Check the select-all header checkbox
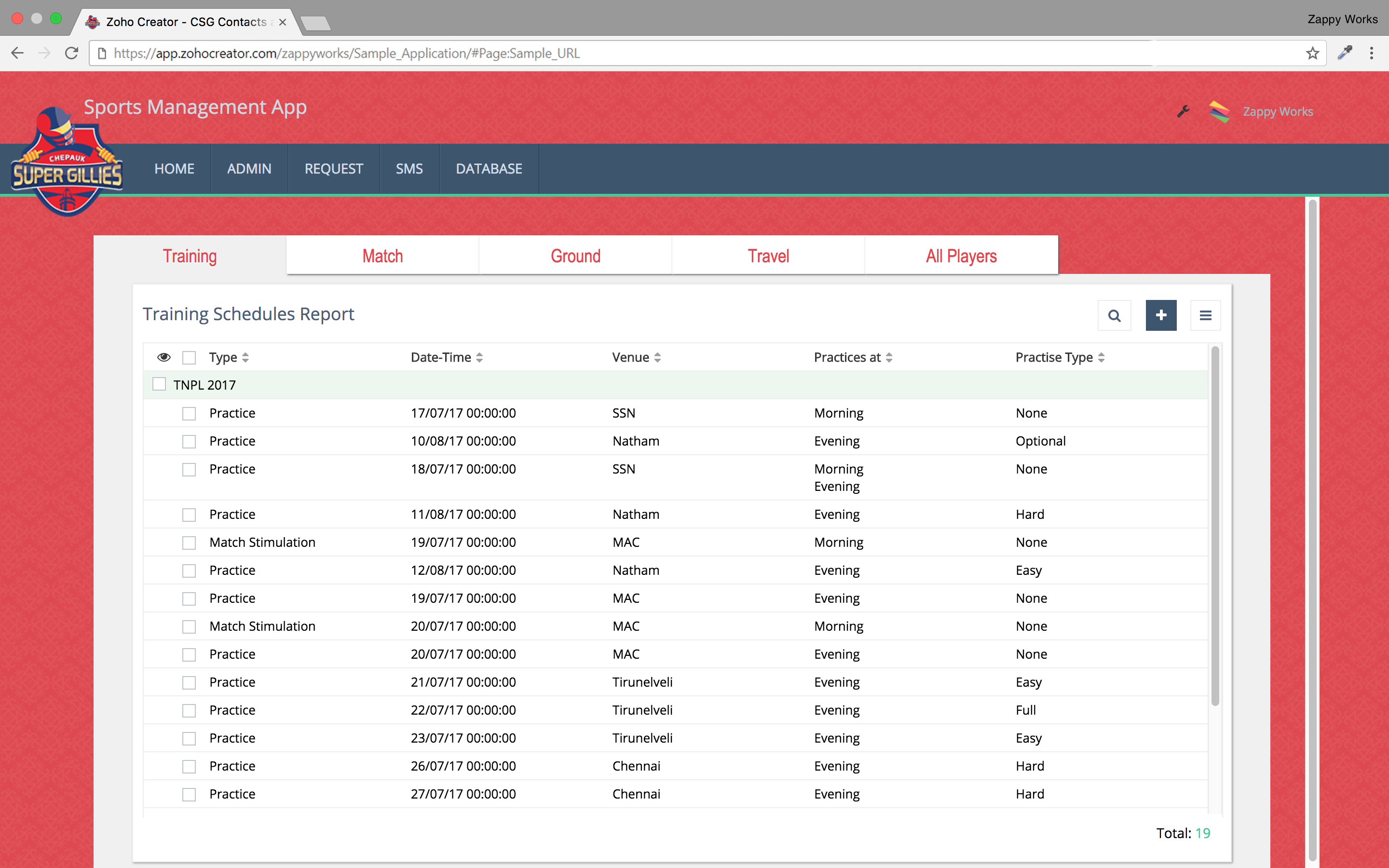The height and width of the screenshot is (868, 1389). pos(189,358)
